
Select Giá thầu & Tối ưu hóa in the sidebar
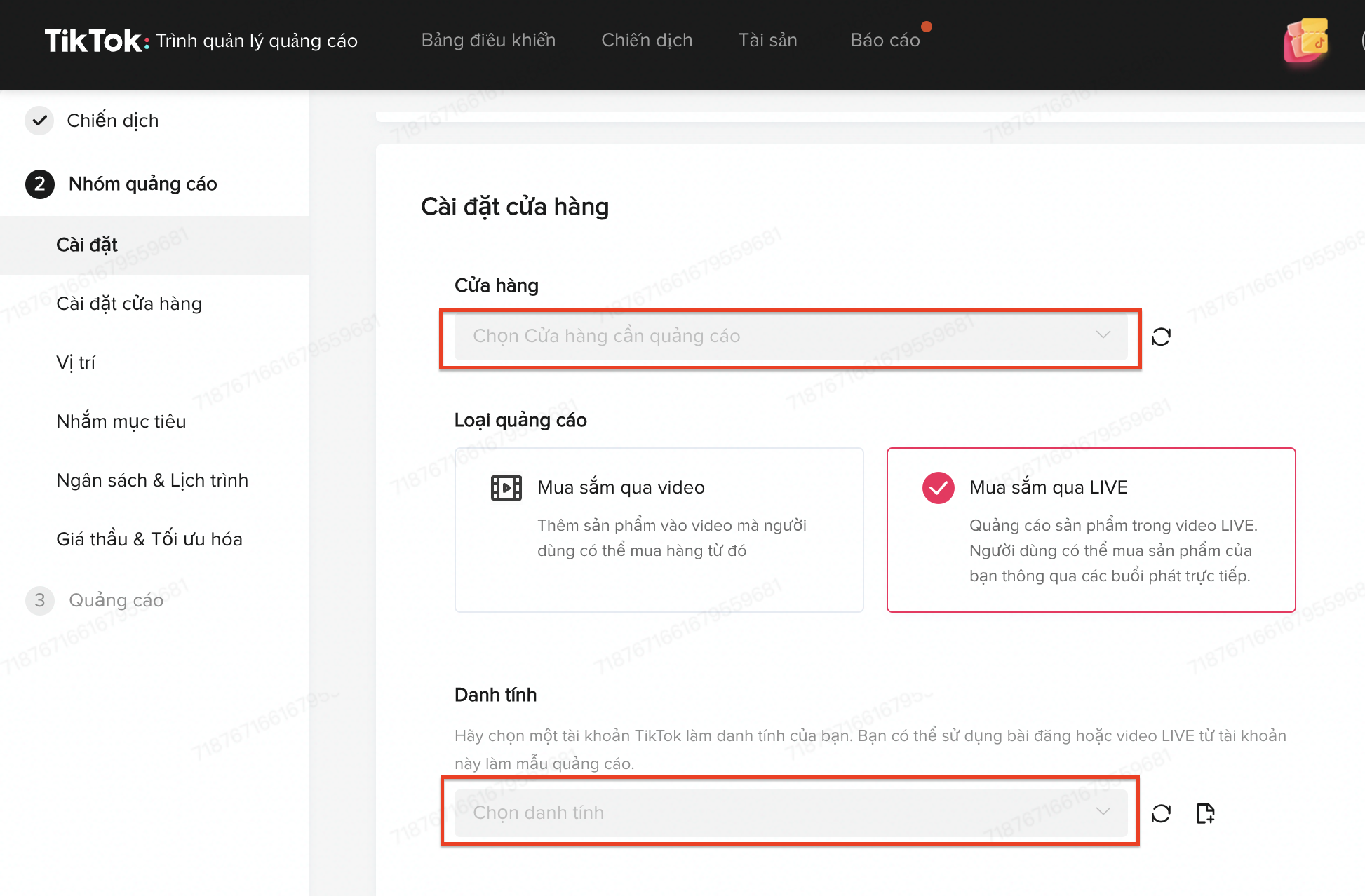pyautogui.click(x=149, y=539)
